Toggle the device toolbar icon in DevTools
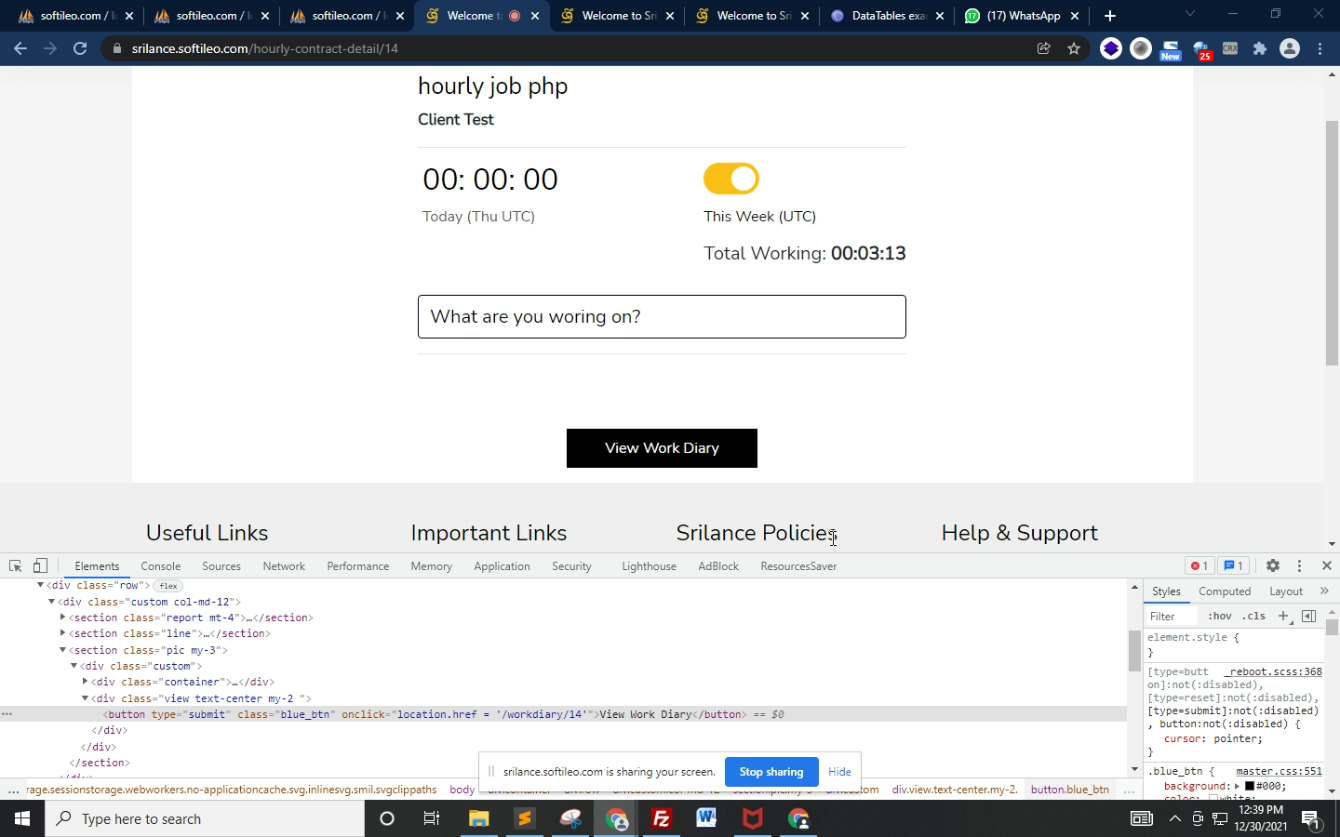1340x837 pixels. pyautogui.click(x=40, y=566)
